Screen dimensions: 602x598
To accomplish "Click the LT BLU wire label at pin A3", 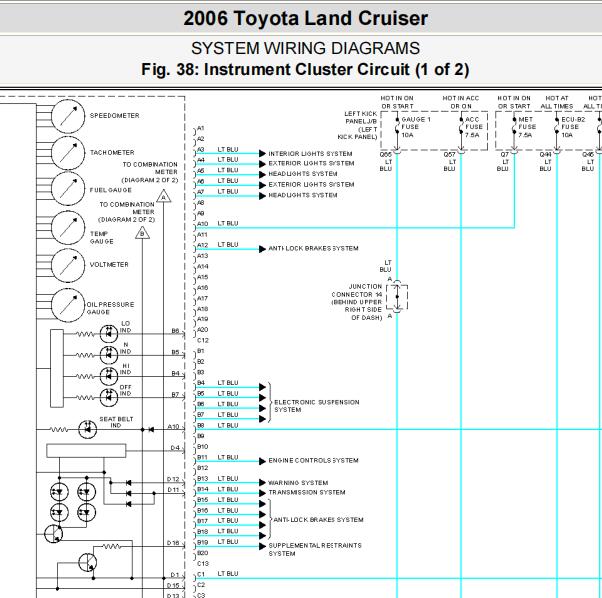I will (228, 149).
